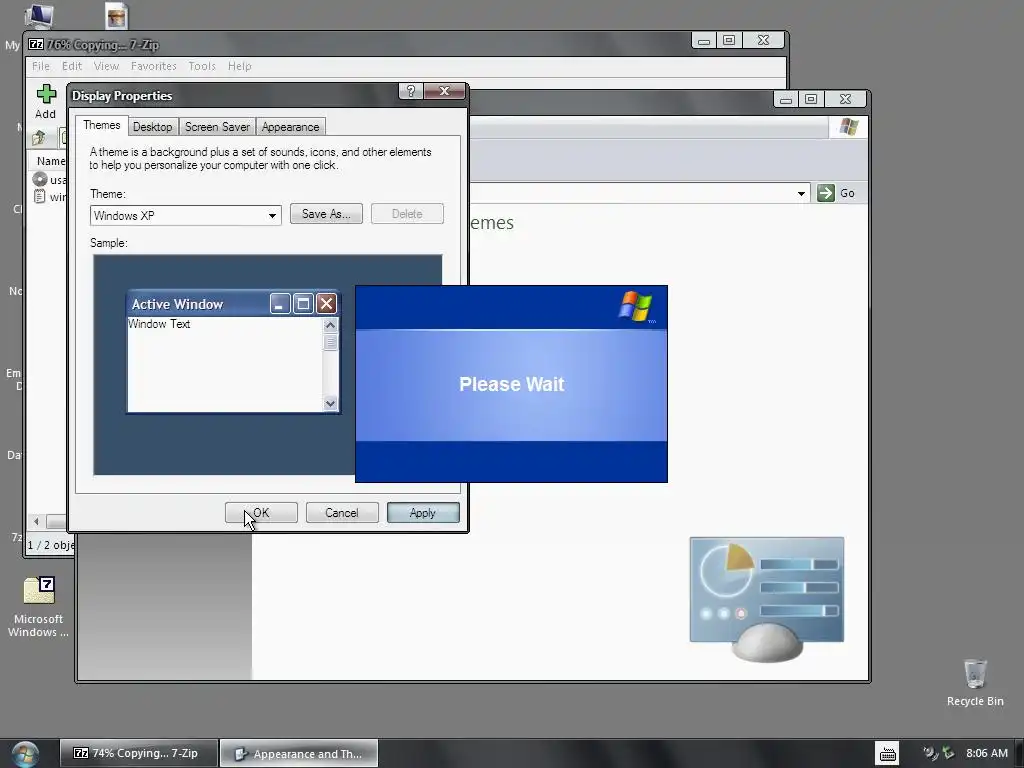Image resolution: width=1024 pixels, height=768 pixels.
Task: Open the Tools menu in 7-Zip
Action: coord(202,66)
